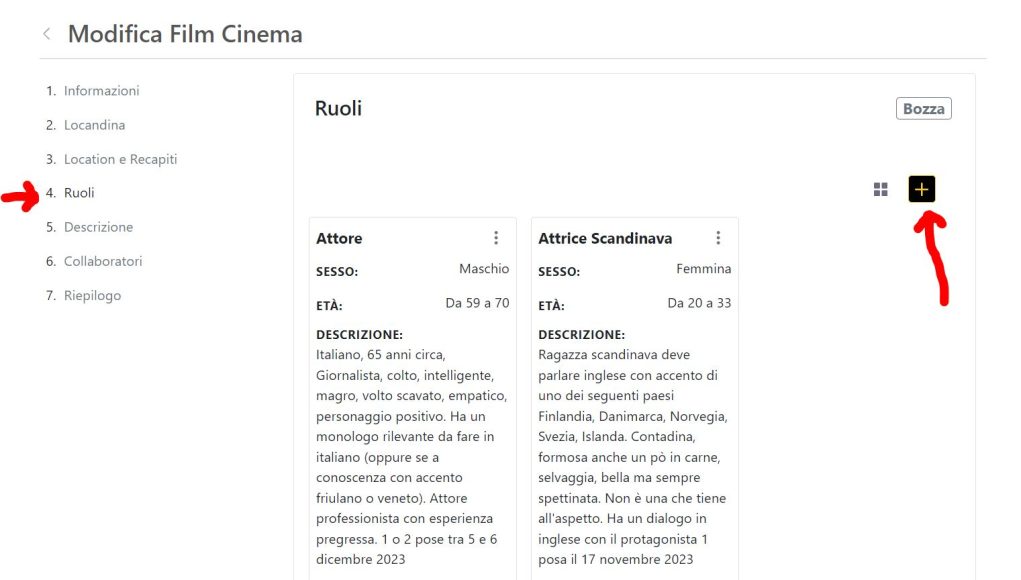Viewport: 1021px width, 580px height.
Task: Open the three-dot menu on the Attore card
Action: [496, 238]
